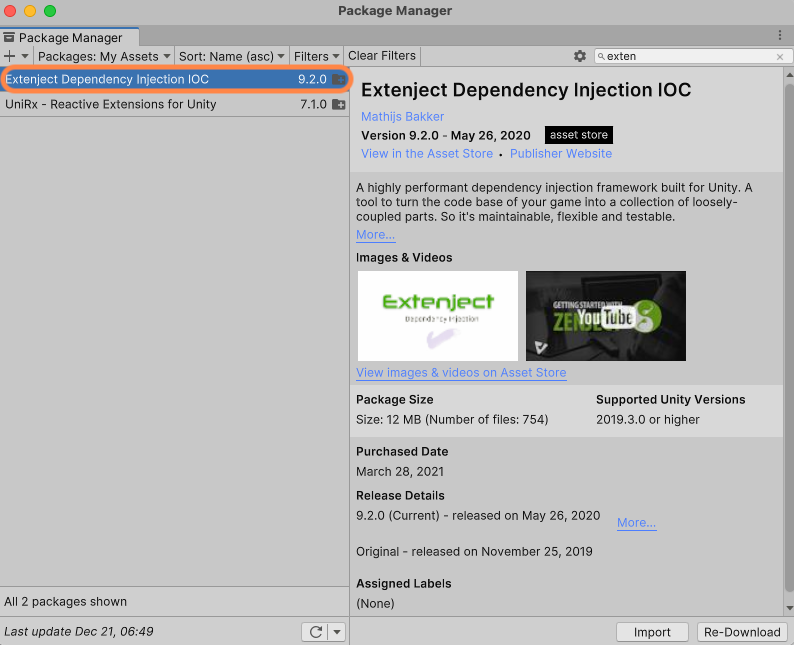Click the Extenject Dependency Injection IOC heading
This screenshot has width=794, height=645.
click(x=526, y=90)
